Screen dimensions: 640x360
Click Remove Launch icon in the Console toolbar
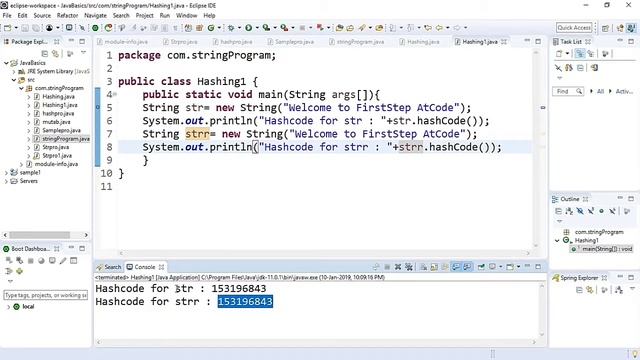tap(398, 267)
